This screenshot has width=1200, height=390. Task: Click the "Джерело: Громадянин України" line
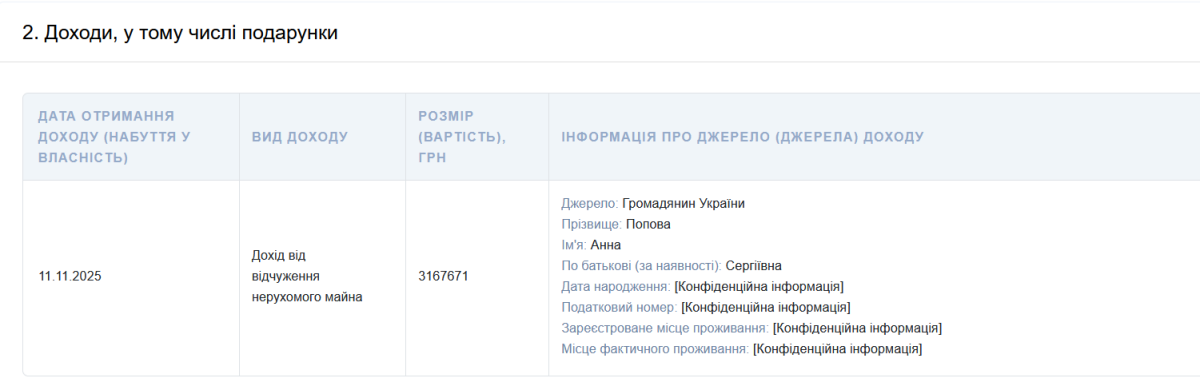coord(653,204)
